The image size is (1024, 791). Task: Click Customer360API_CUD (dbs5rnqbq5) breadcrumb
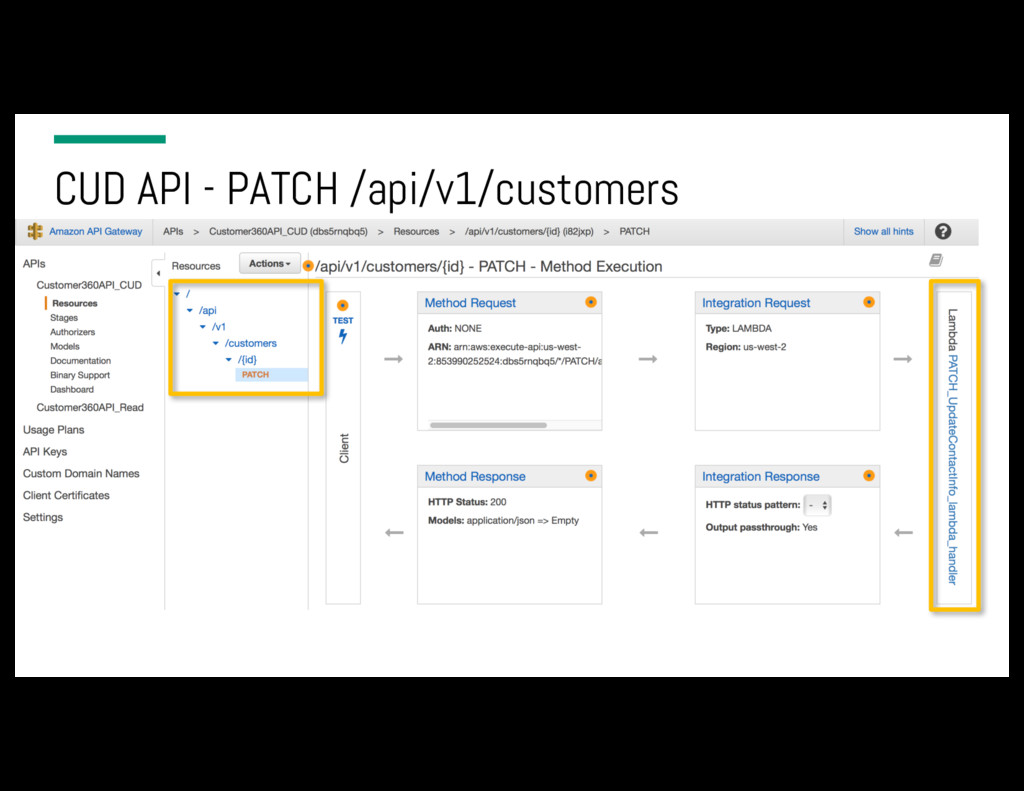(288, 231)
